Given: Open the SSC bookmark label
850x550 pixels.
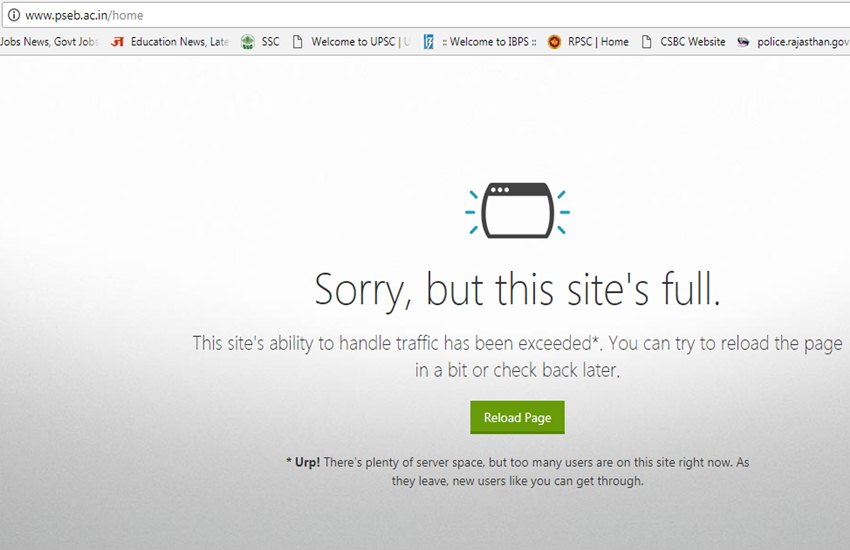Looking at the screenshot, I should coord(271,42).
